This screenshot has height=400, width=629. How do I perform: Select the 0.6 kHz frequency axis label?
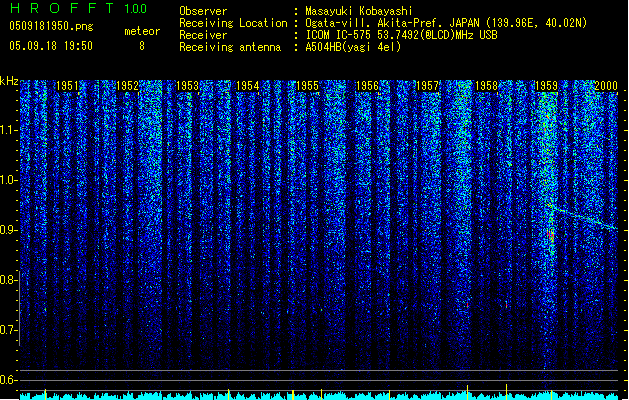pyautogui.click(x=9, y=380)
